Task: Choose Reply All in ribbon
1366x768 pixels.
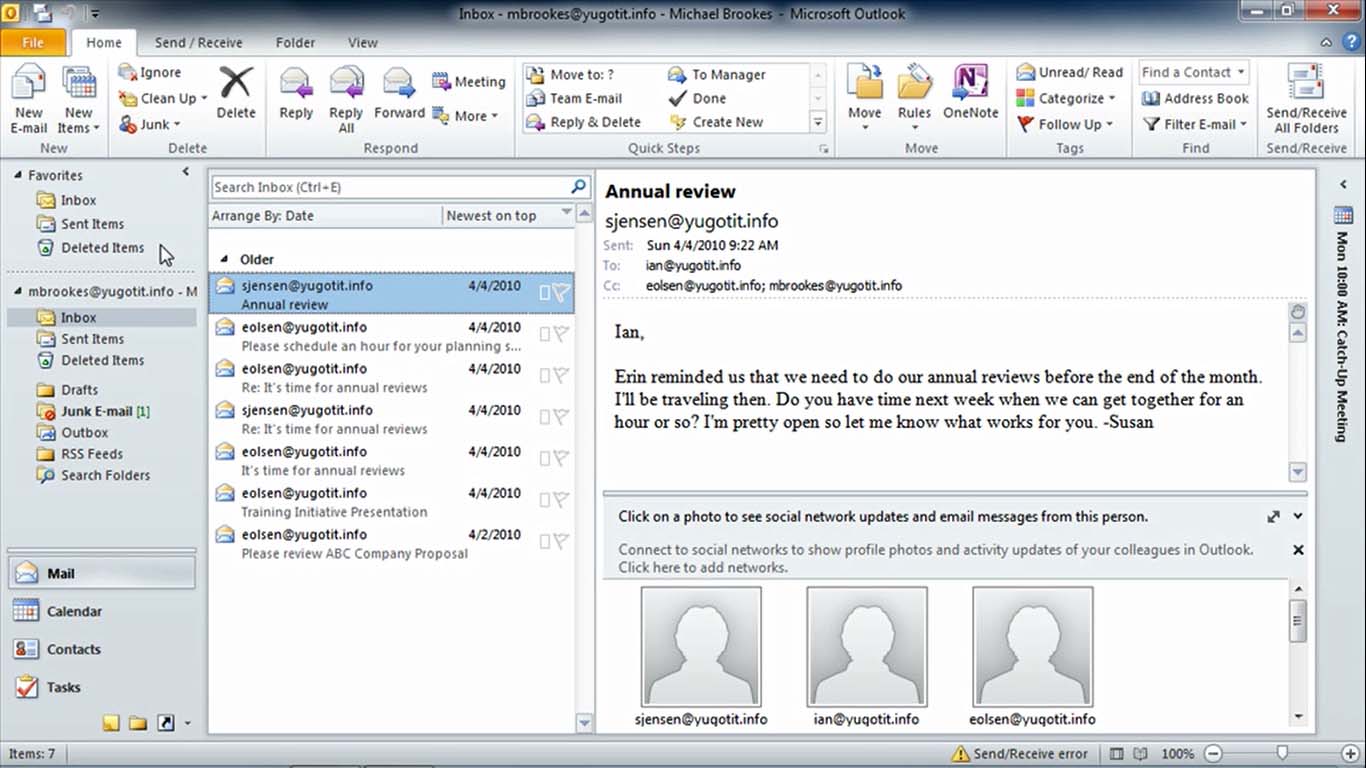Action: [x=346, y=100]
